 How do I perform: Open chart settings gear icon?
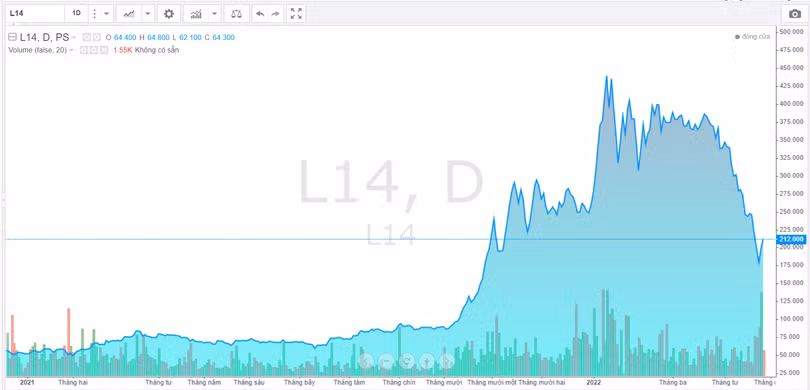tap(169, 13)
